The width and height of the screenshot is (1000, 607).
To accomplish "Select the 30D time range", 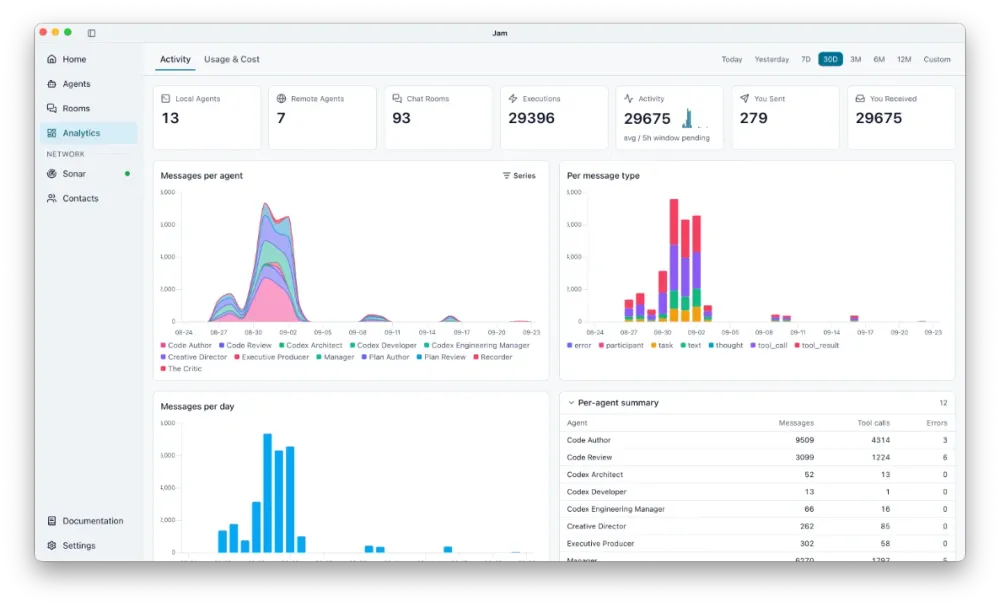I will (x=830, y=59).
